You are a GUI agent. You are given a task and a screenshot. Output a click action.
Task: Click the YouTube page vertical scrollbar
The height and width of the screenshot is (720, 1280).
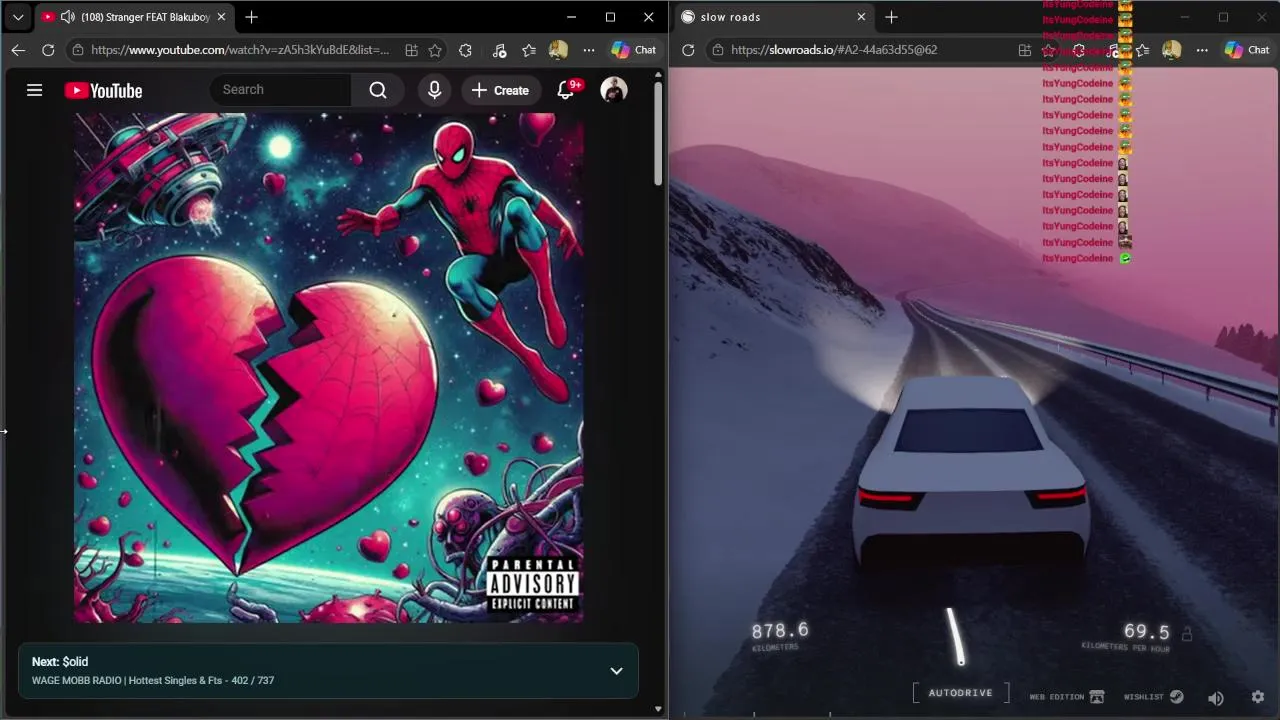[x=658, y=134]
